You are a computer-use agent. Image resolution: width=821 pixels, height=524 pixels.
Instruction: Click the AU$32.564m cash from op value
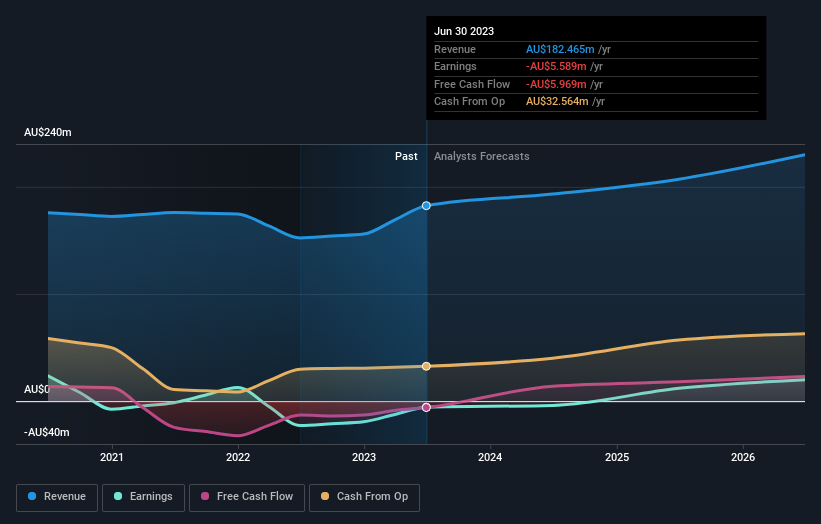(557, 102)
